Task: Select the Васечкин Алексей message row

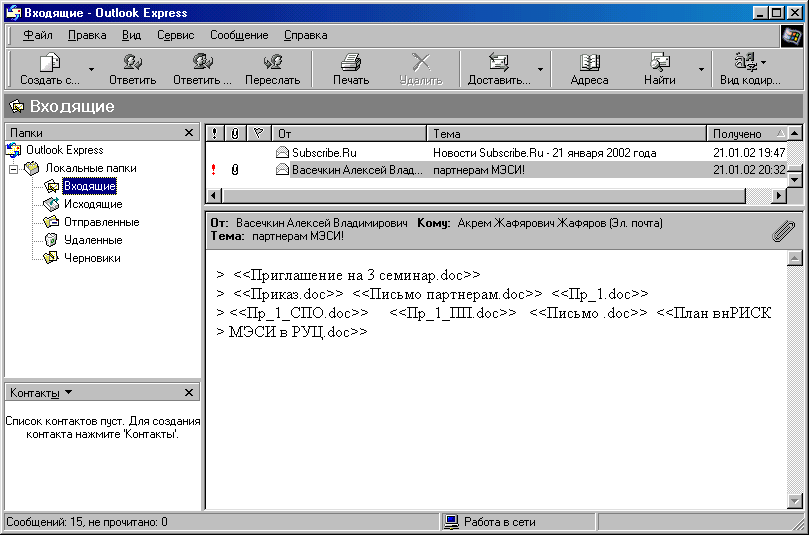Action: click(496, 170)
